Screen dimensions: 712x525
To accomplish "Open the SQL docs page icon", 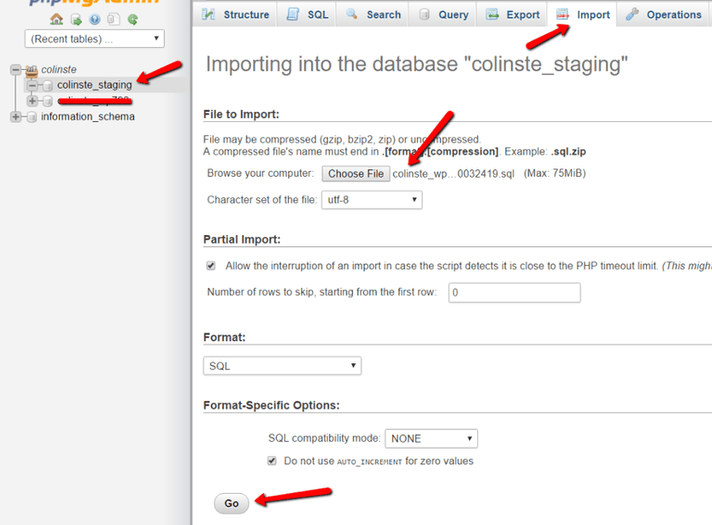I will pyautogui.click(x=114, y=20).
